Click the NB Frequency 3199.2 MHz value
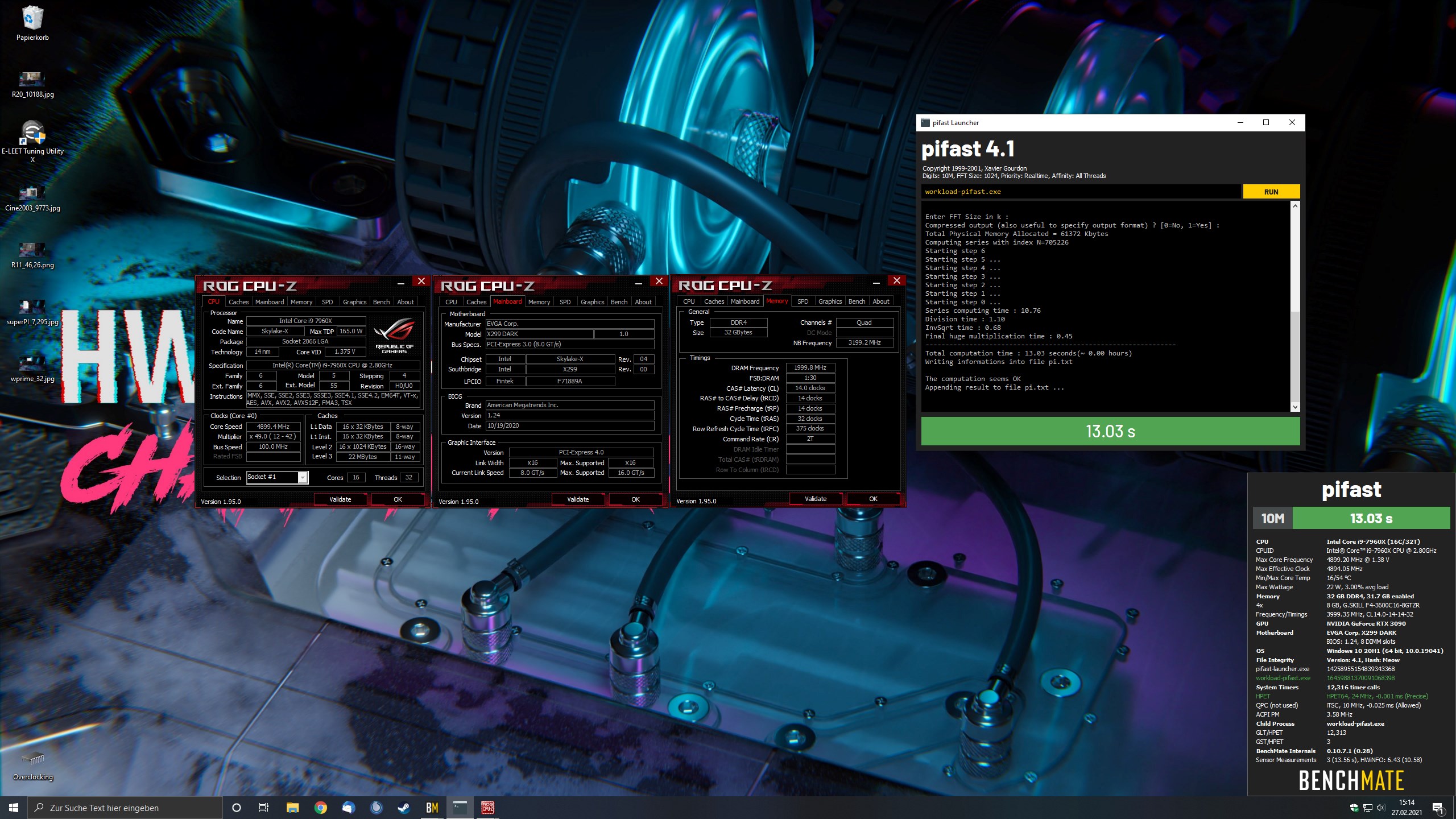 [x=864, y=343]
